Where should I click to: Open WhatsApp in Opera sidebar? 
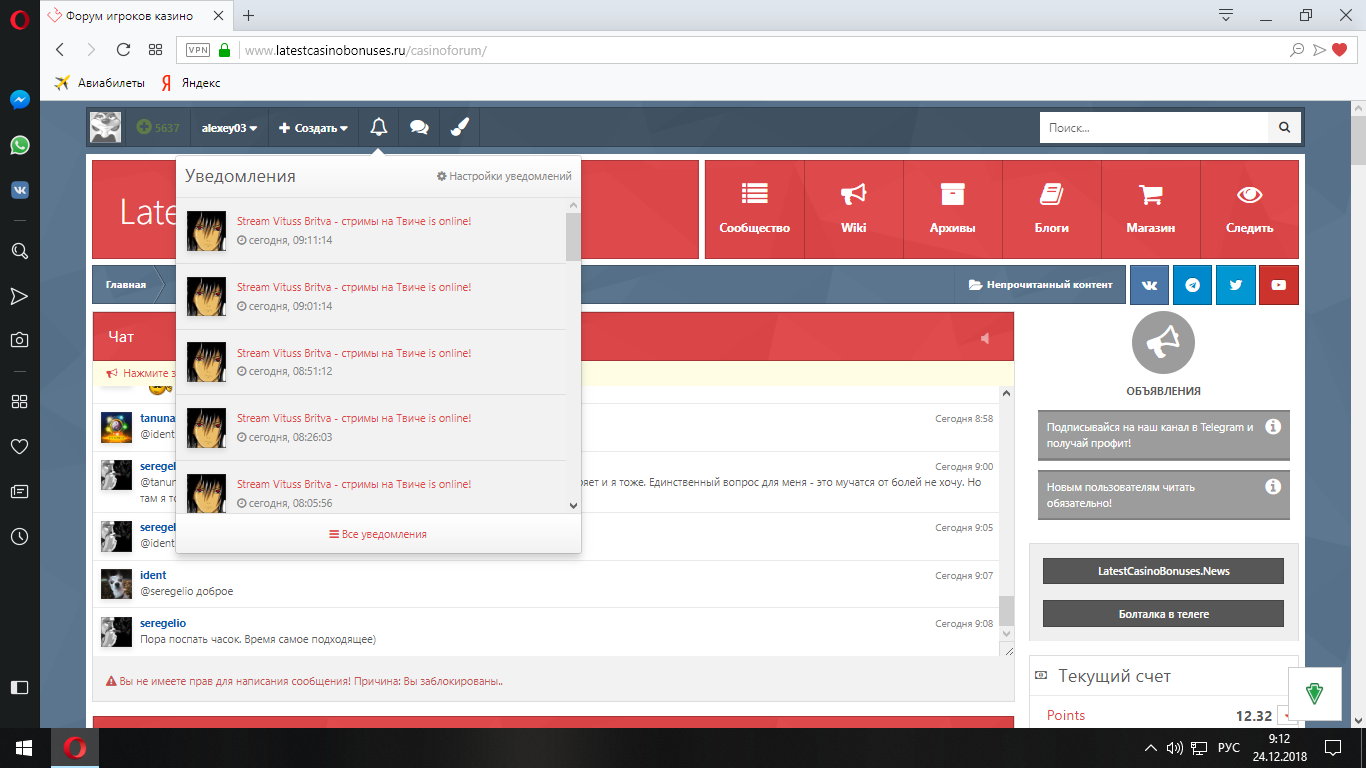coord(19,145)
